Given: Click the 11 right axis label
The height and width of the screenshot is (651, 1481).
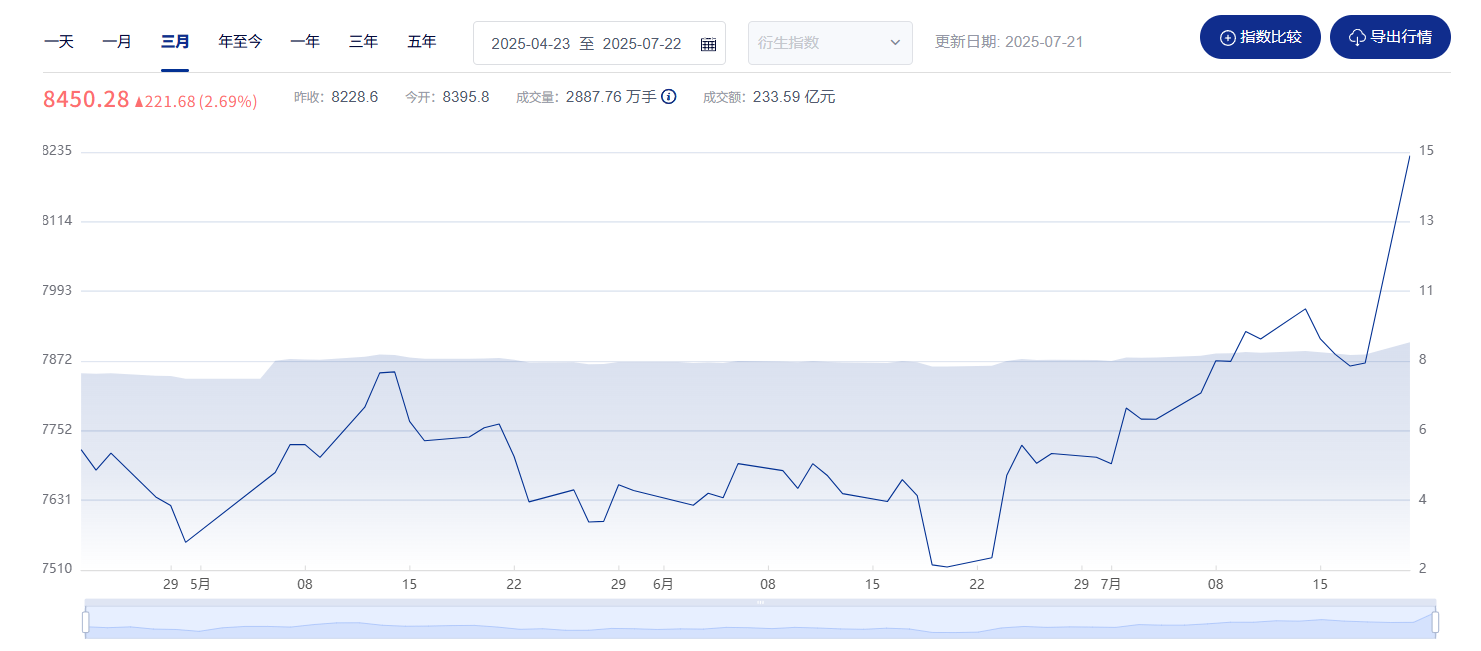Looking at the screenshot, I should tap(1427, 291).
